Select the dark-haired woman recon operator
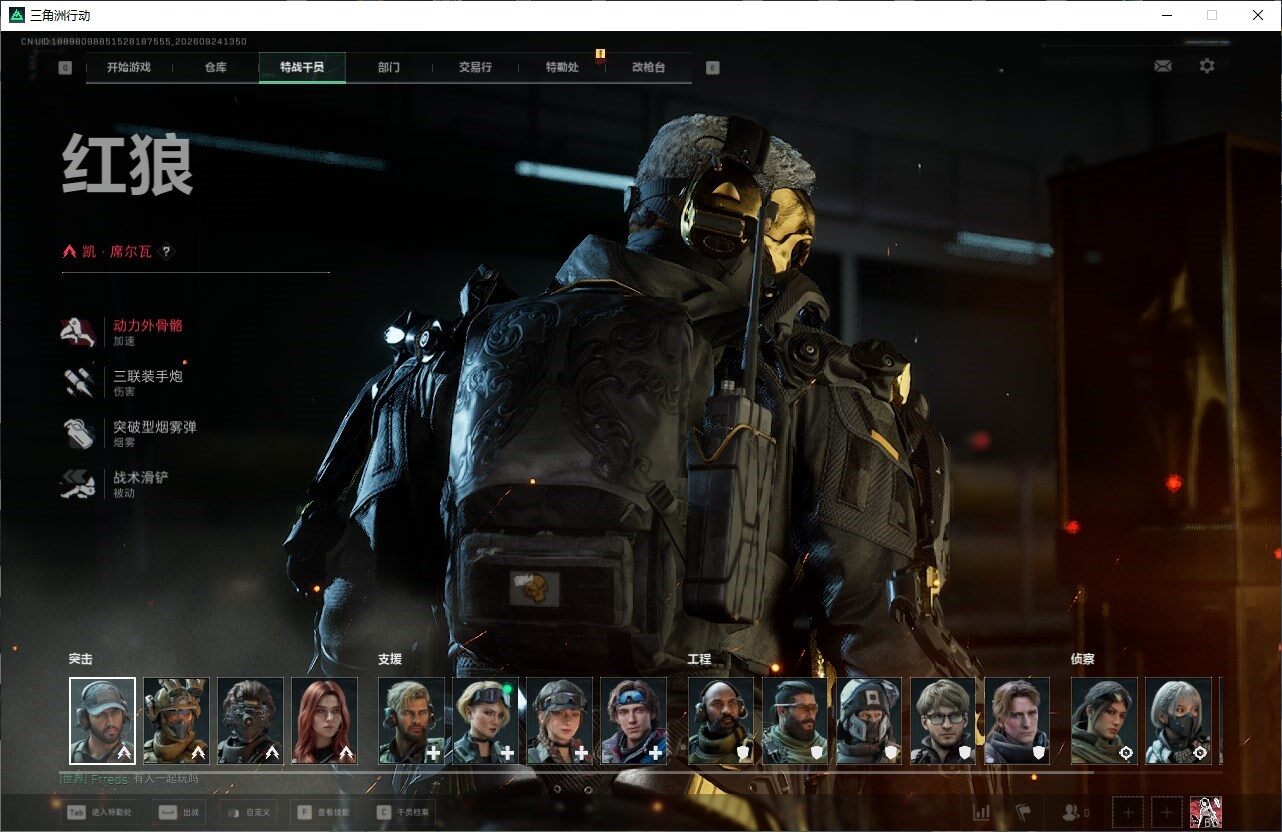 pyautogui.click(x=1104, y=721)
